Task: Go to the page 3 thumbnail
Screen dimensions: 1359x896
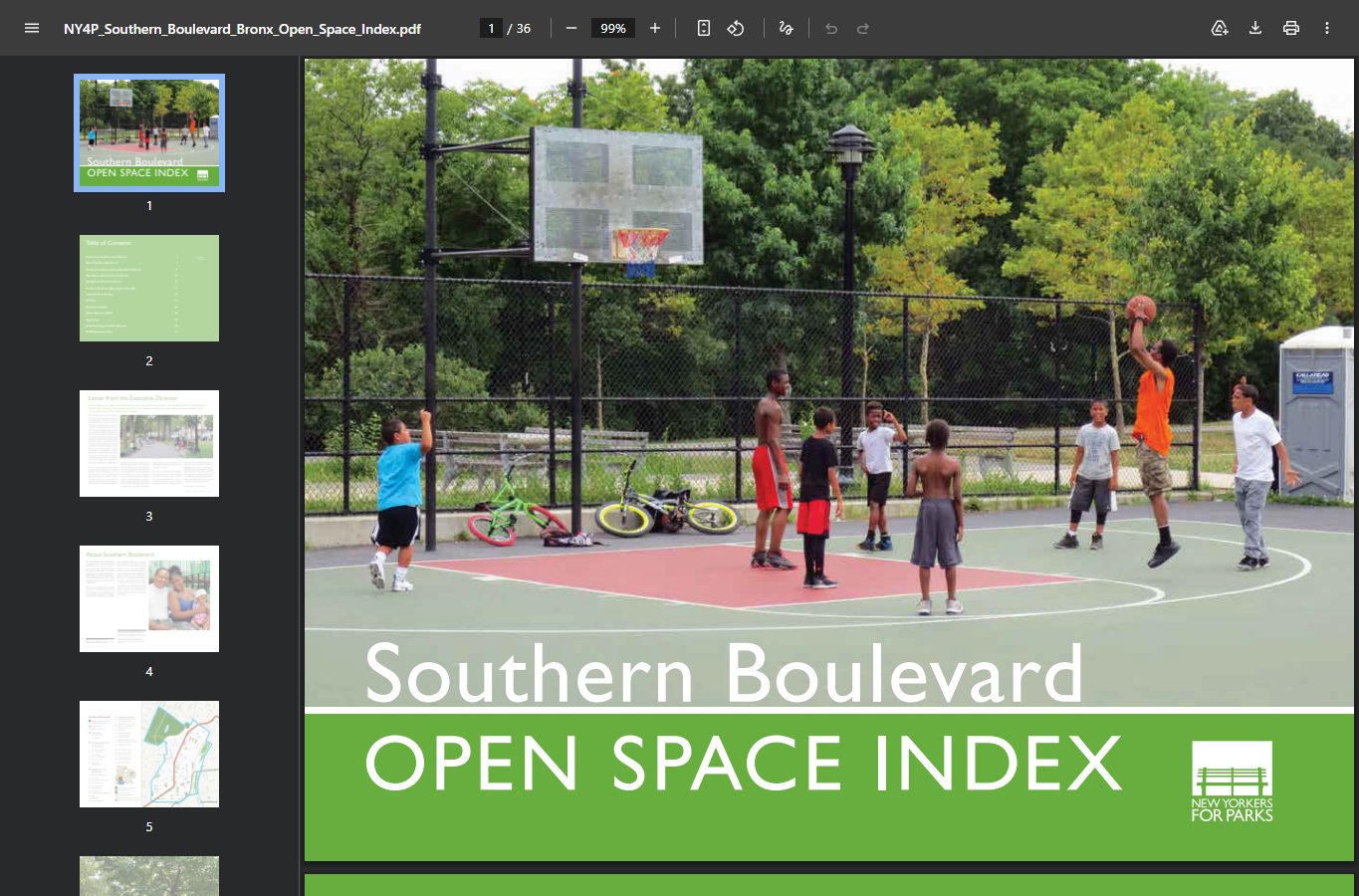Action: [149, 443]
